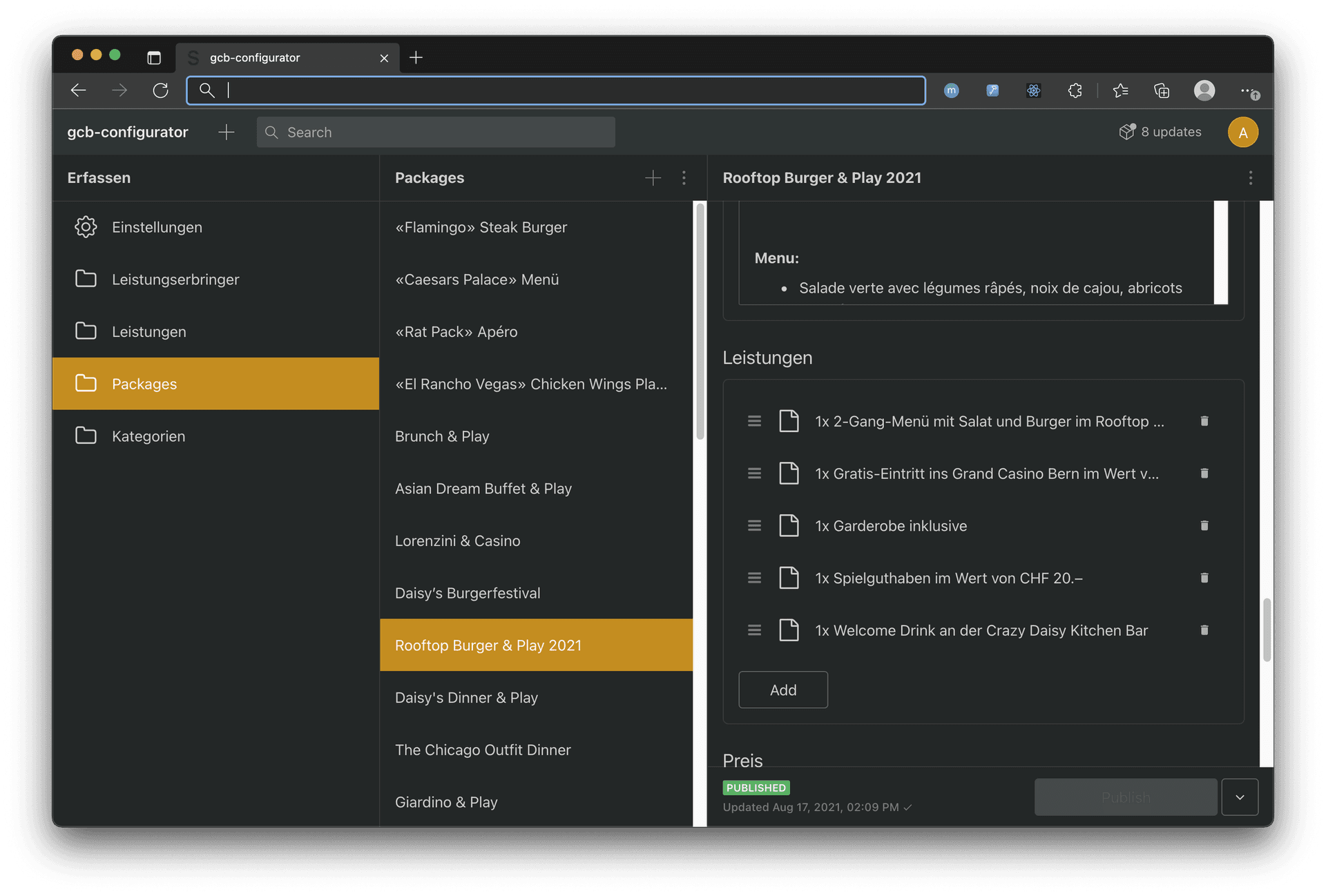The width and height of the screenshot is (1326, 896).
Task: Open browser settings ellipsis menu
Action: tap(1247, 90)
